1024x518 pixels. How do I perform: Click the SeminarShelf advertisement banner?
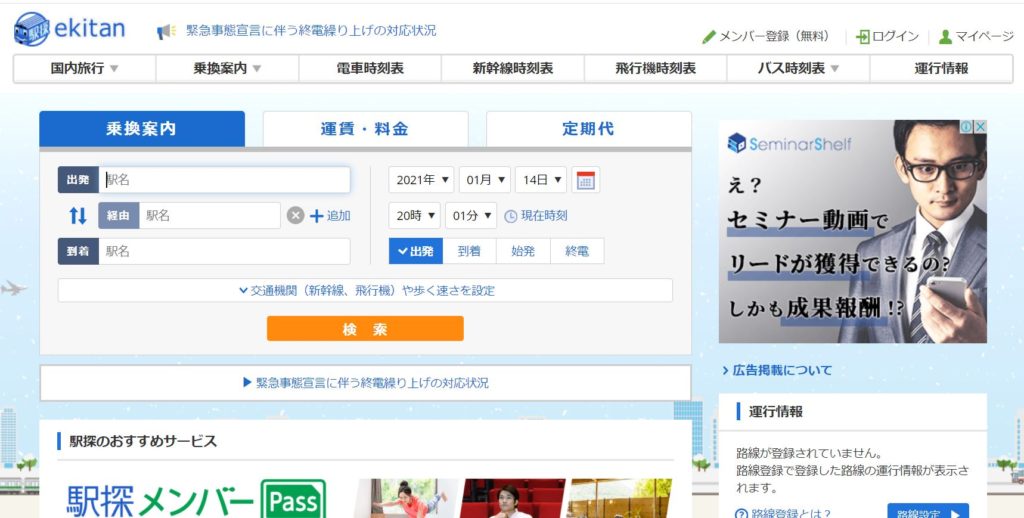[852, 232]
